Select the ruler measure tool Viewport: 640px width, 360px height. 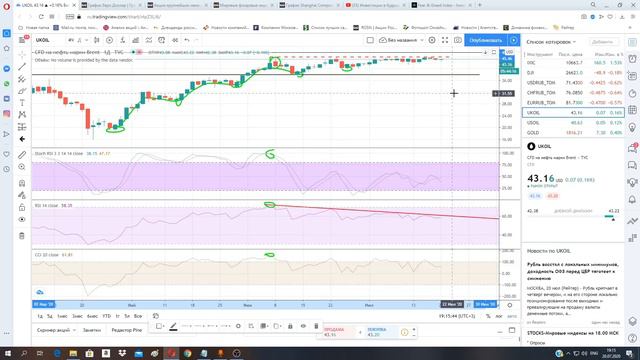point(22,155)
